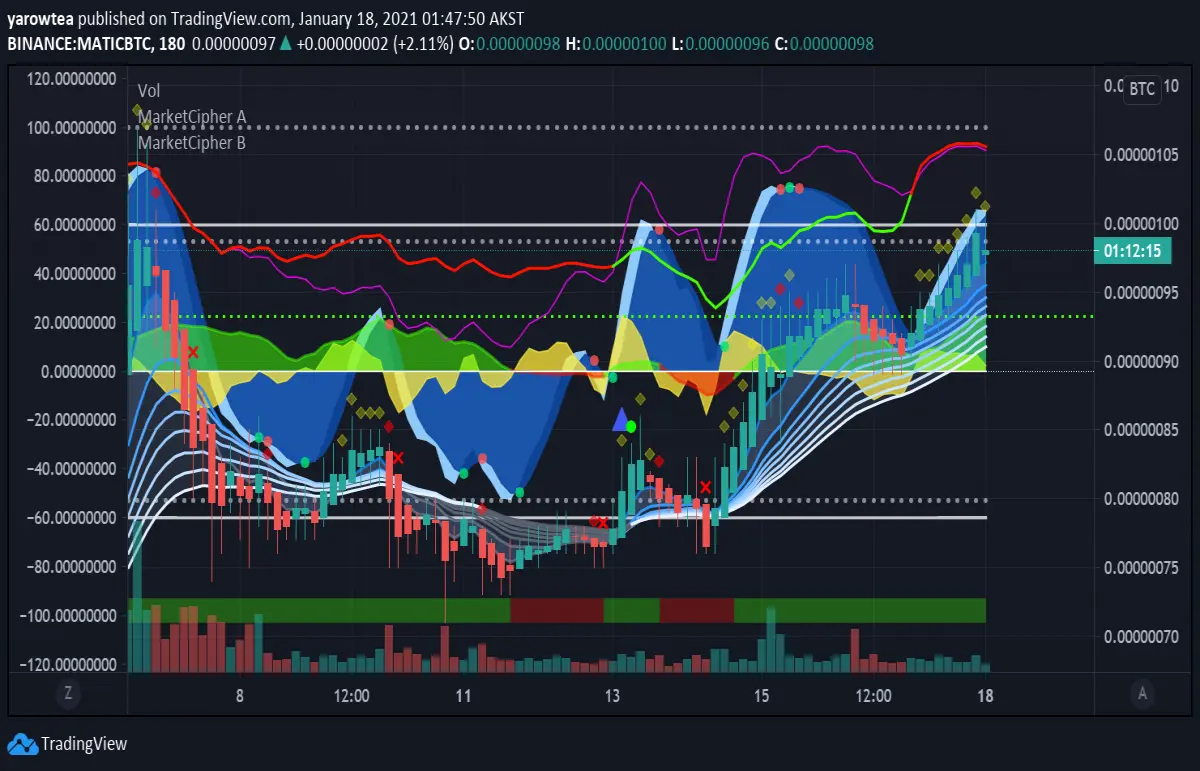Click the date label 8 on time axis
1200x771 pixels.
click(x=240, y=696)
